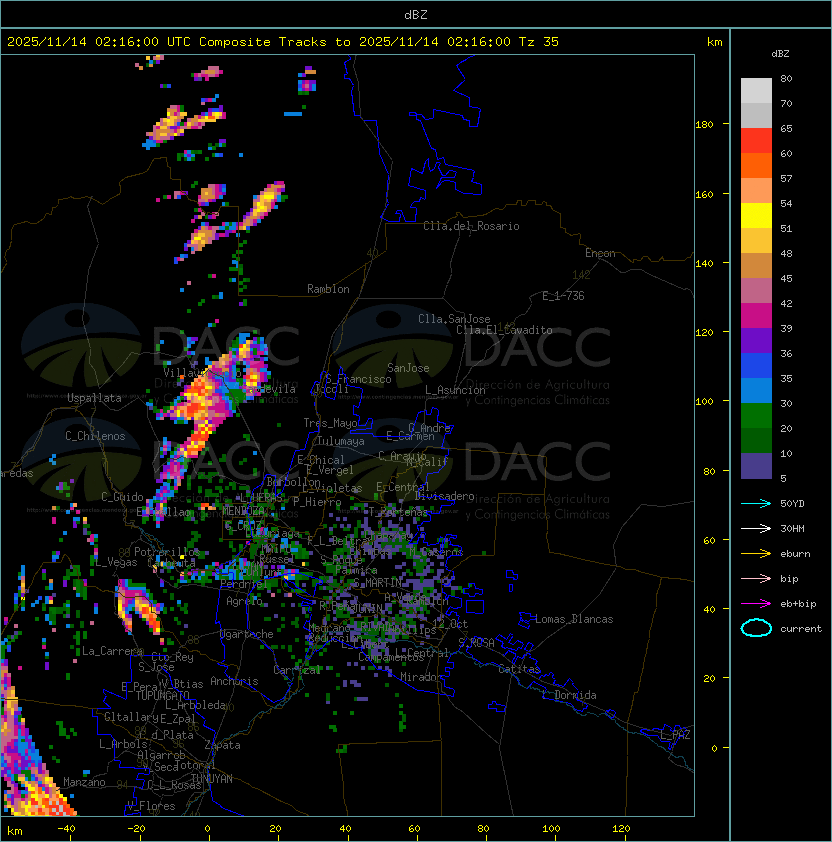Select the bright blue swatch below 36 label
The image size is (832, 842).
coord(756,366)
